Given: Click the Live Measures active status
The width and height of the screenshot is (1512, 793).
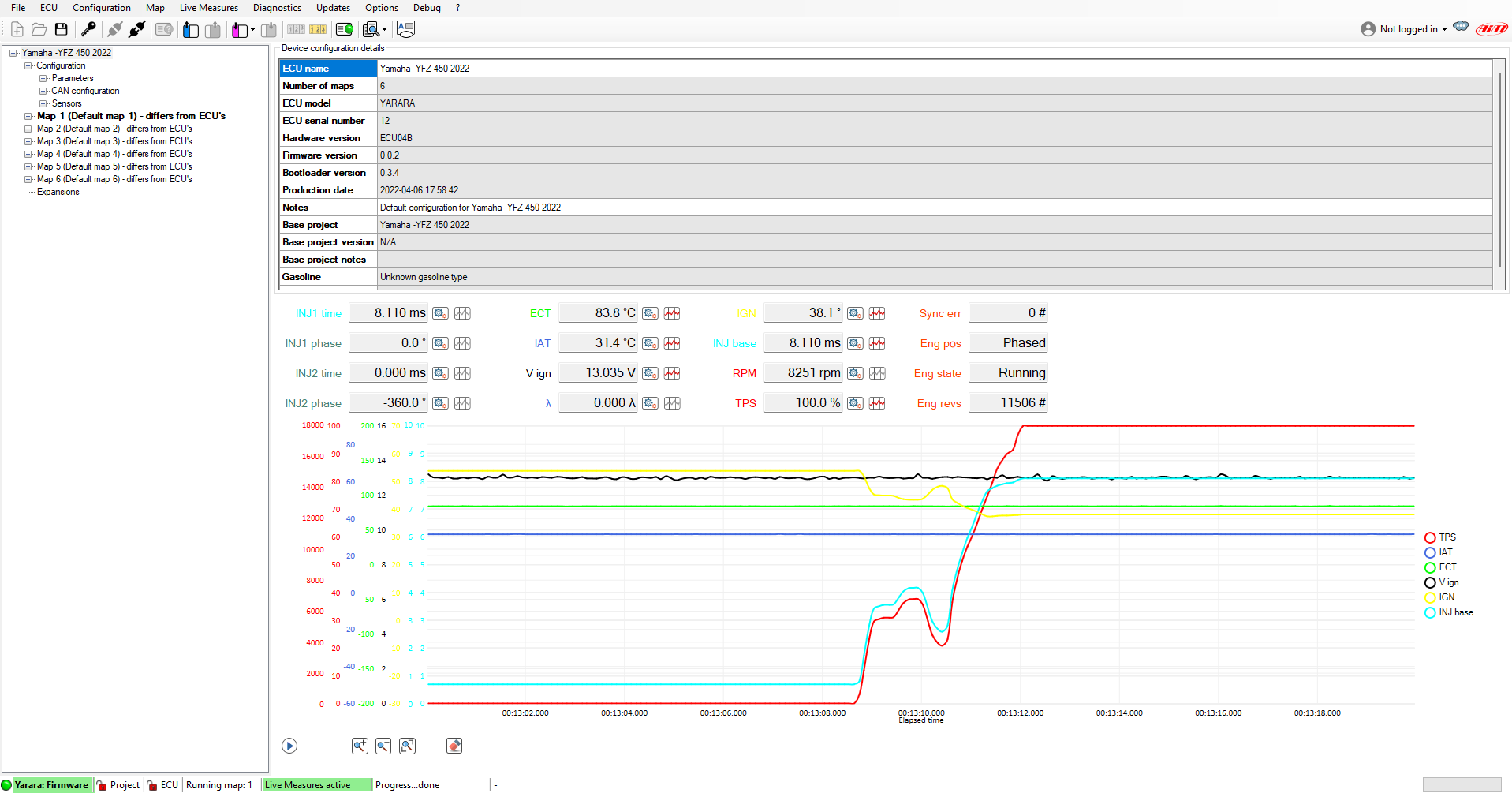Looking at the screenshot, I should point(316,785).
